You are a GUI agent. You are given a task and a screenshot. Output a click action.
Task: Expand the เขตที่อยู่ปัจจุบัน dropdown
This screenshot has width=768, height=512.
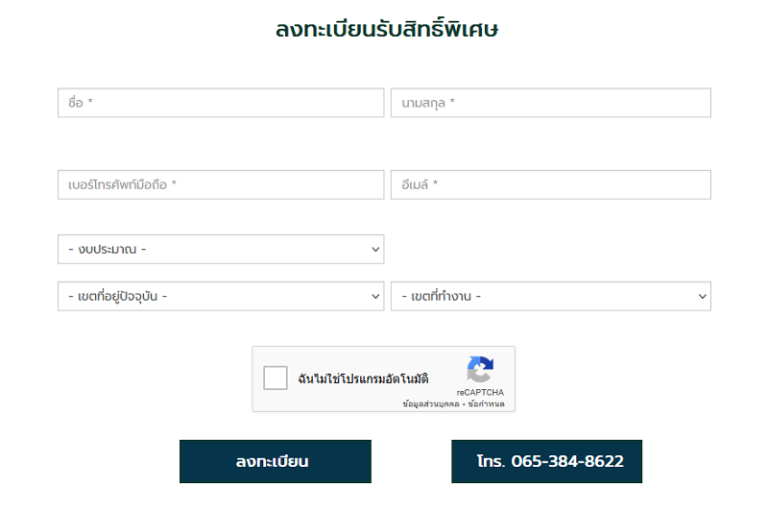(220, 296)
